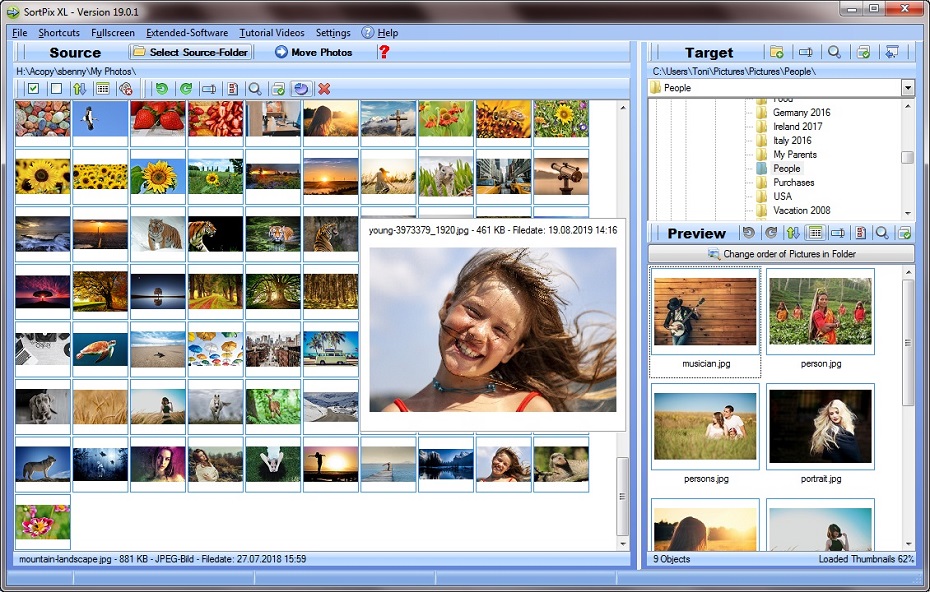Open the People folder dropdown in Target
Image resolution: width=930 pixels, height=592 pixels.
click(906, 87)
